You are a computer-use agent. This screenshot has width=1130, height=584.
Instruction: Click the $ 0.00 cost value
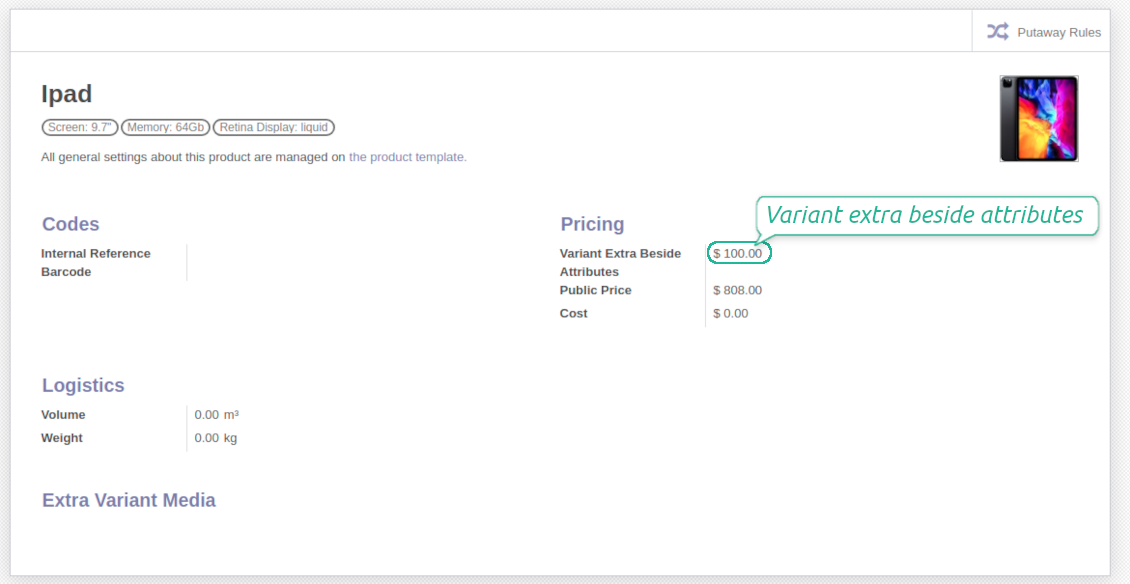pyautogui.click(x=731, y=314)
